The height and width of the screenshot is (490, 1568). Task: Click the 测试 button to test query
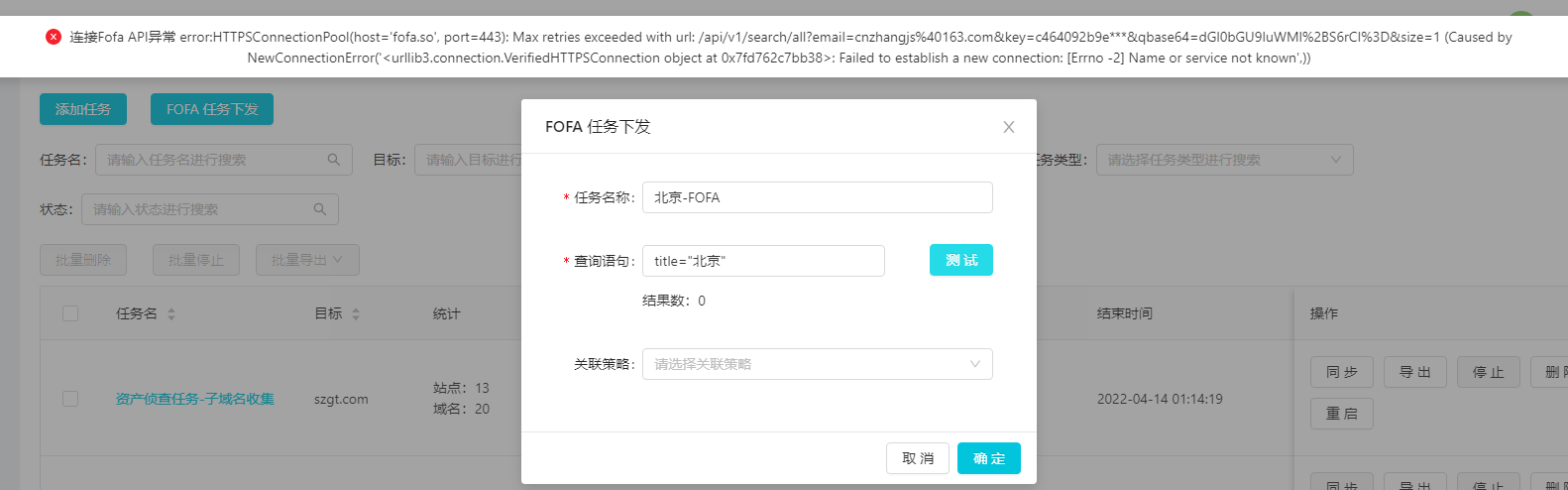[x=961, y=260]
